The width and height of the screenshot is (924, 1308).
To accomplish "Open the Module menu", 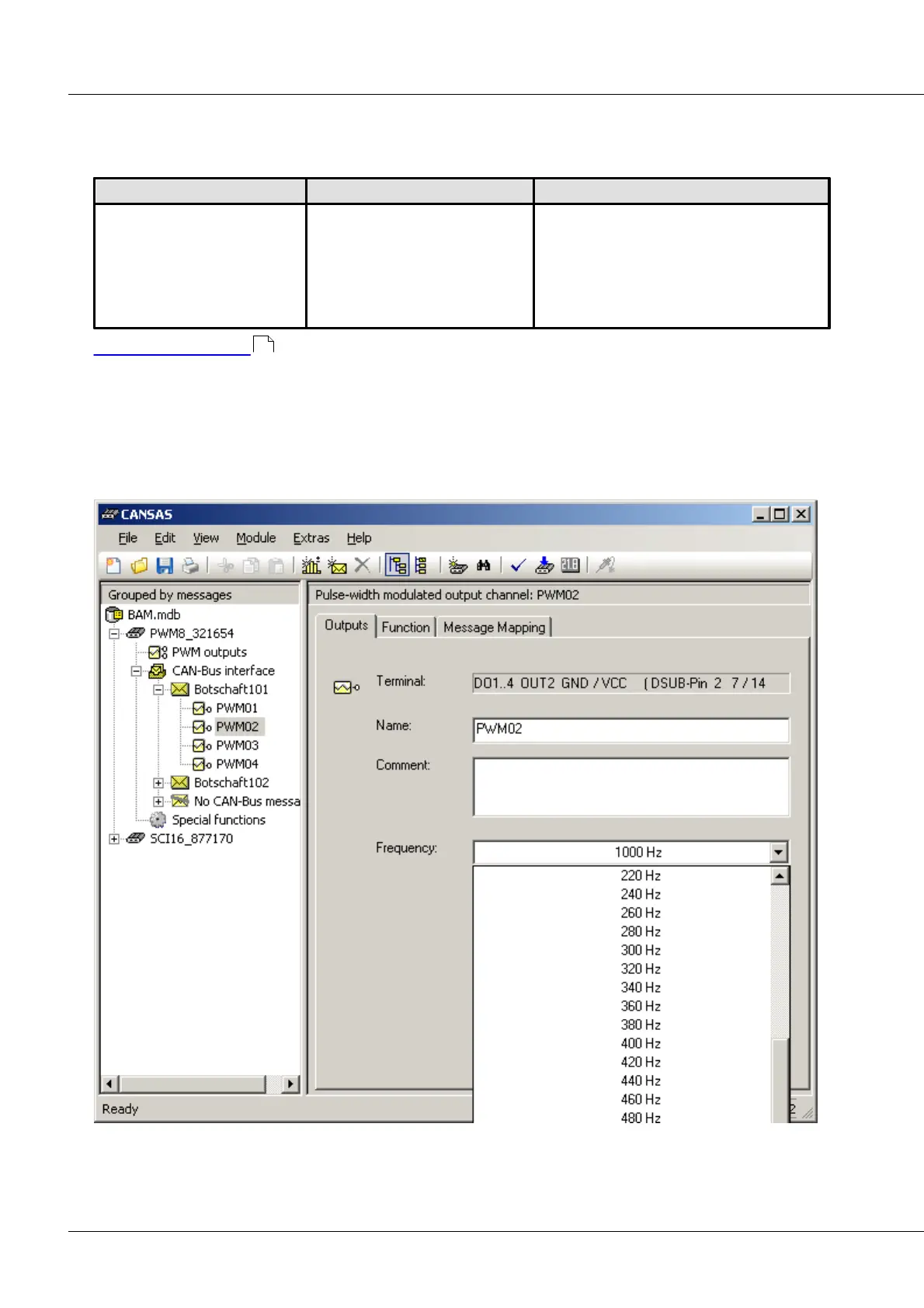I will (x=256, y=537).
